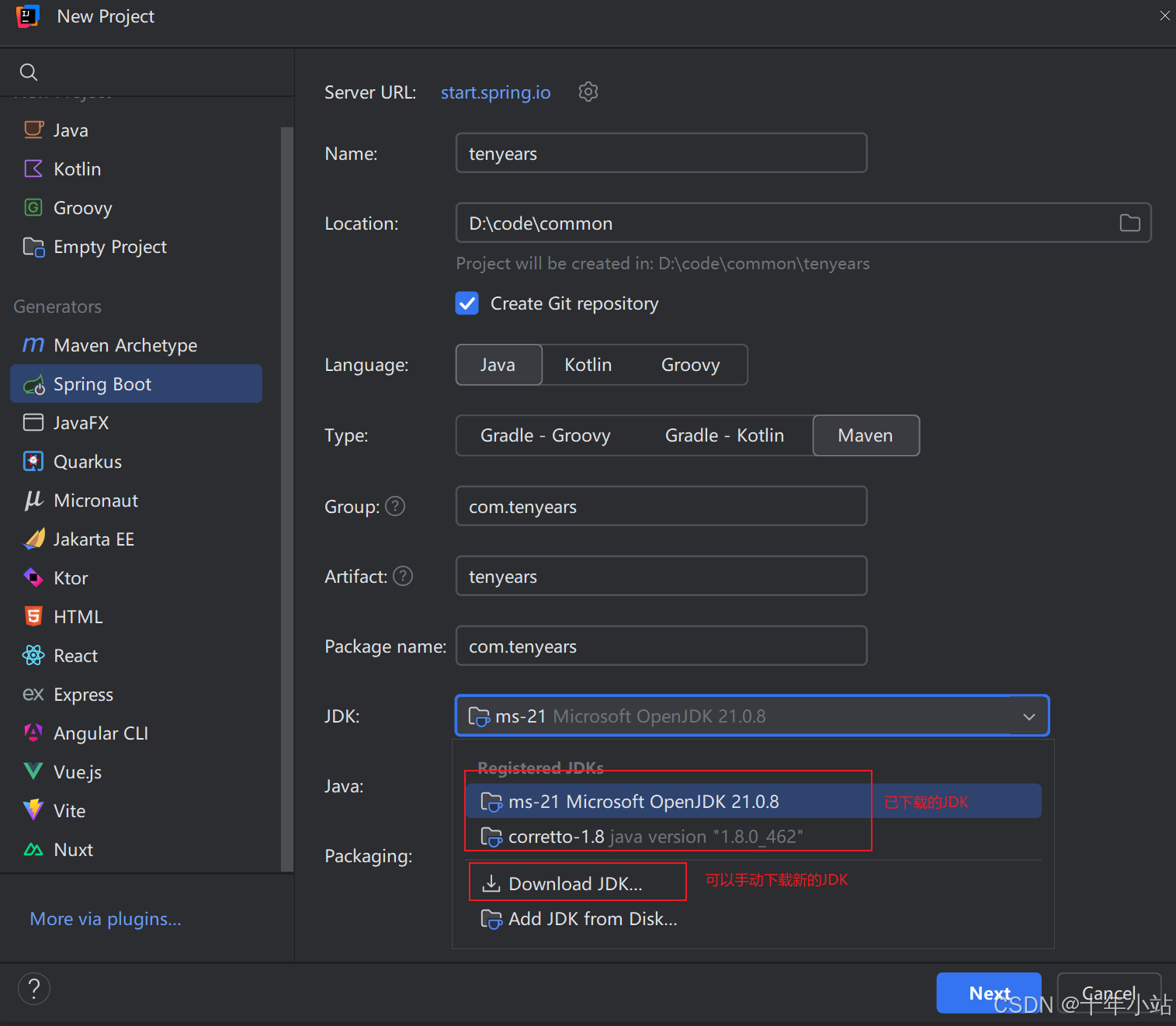Choose Maven build type
Image resolution: width=1176 pixels, height=1026 pixels.
pos(866,435)
